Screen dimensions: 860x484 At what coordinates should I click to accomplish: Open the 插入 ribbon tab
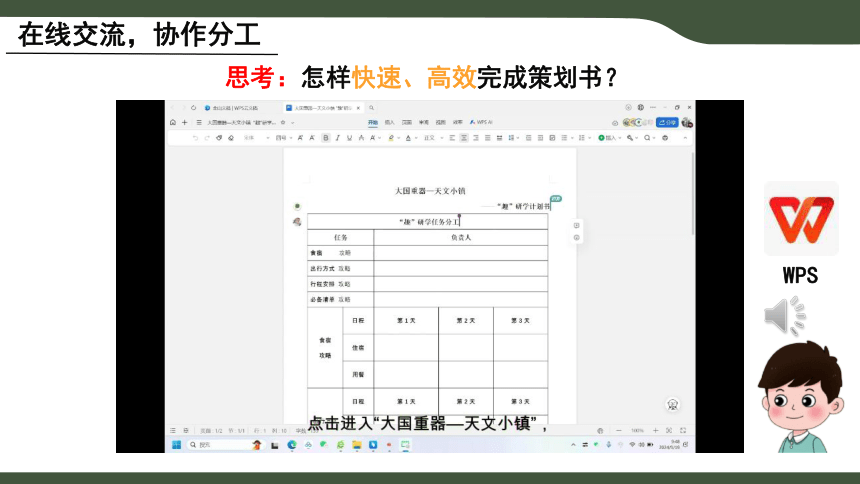(x=389, y=122)
